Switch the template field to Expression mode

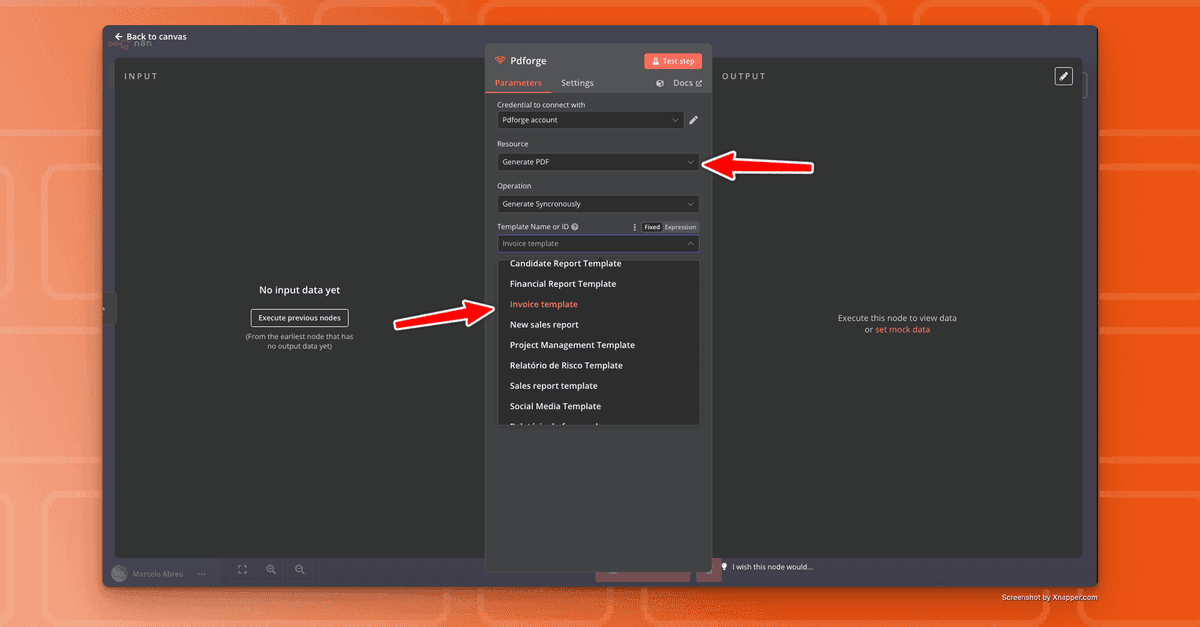[680, 227]
